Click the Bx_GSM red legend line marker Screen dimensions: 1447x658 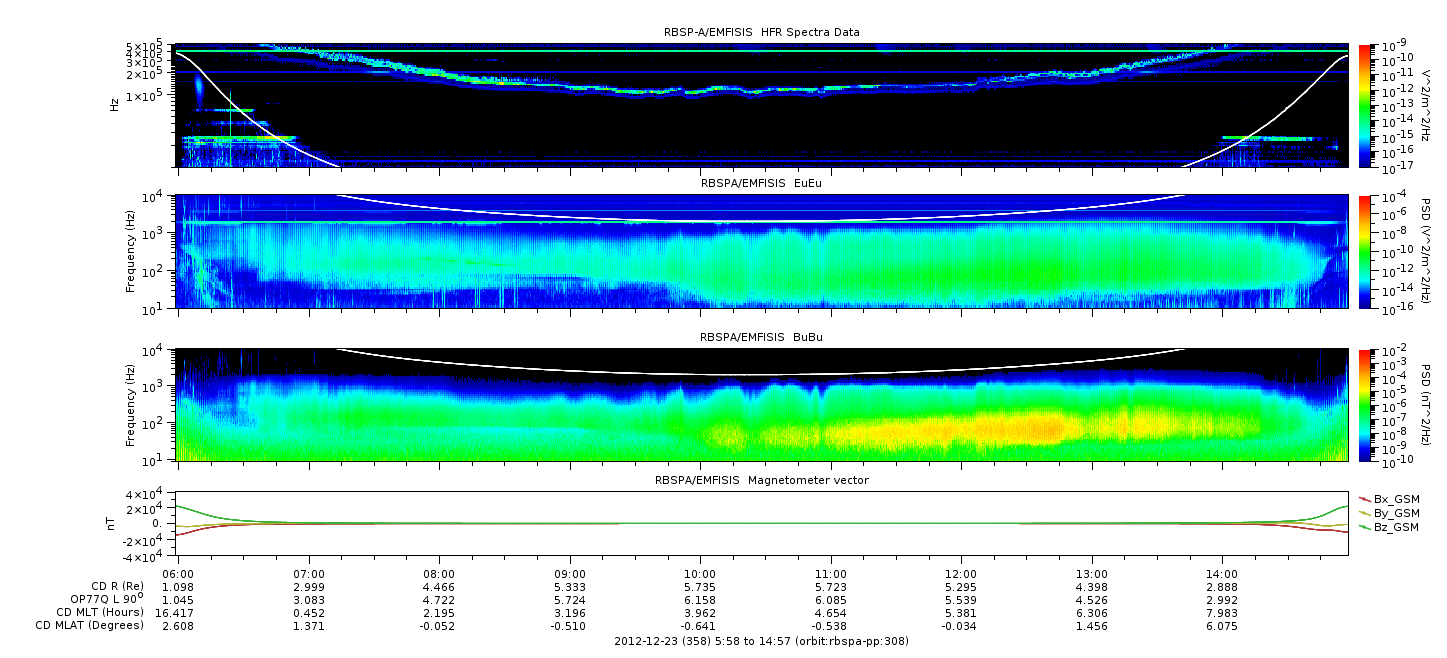(1364, 499)
